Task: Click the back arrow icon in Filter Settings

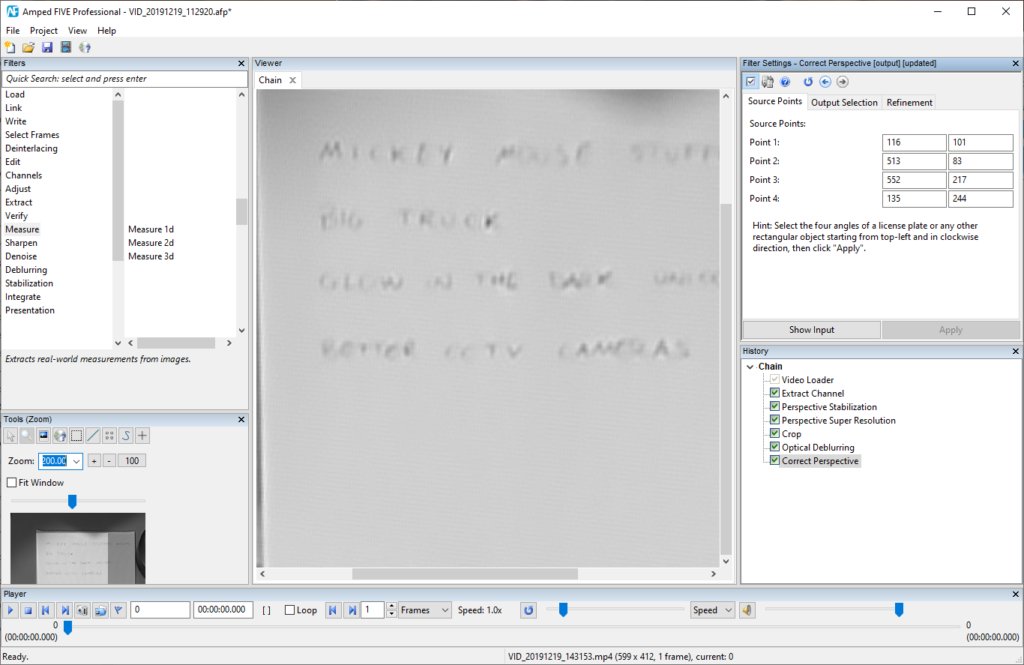Action: [825, 82]
